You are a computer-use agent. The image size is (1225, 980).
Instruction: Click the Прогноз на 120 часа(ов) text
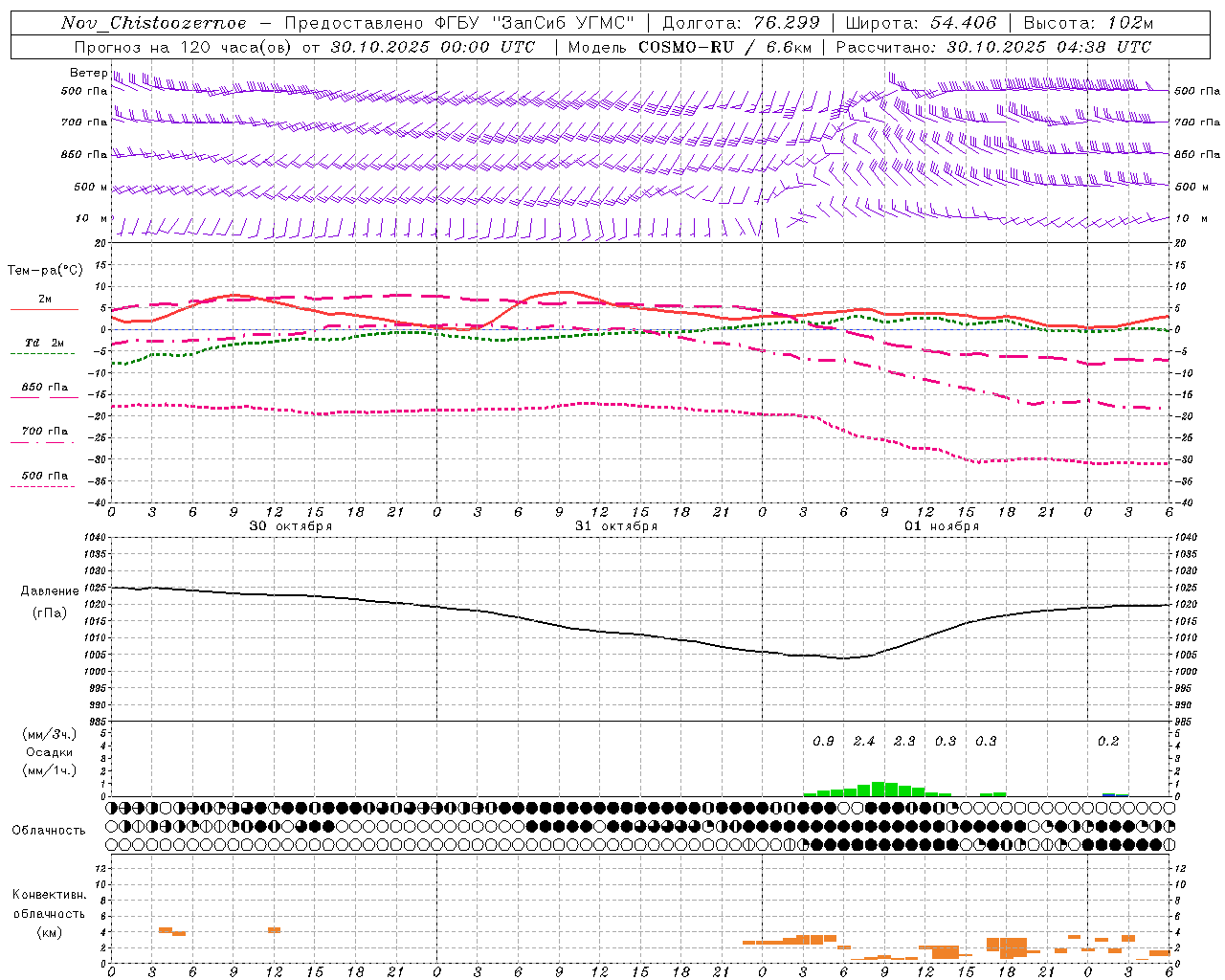(184, 47)
